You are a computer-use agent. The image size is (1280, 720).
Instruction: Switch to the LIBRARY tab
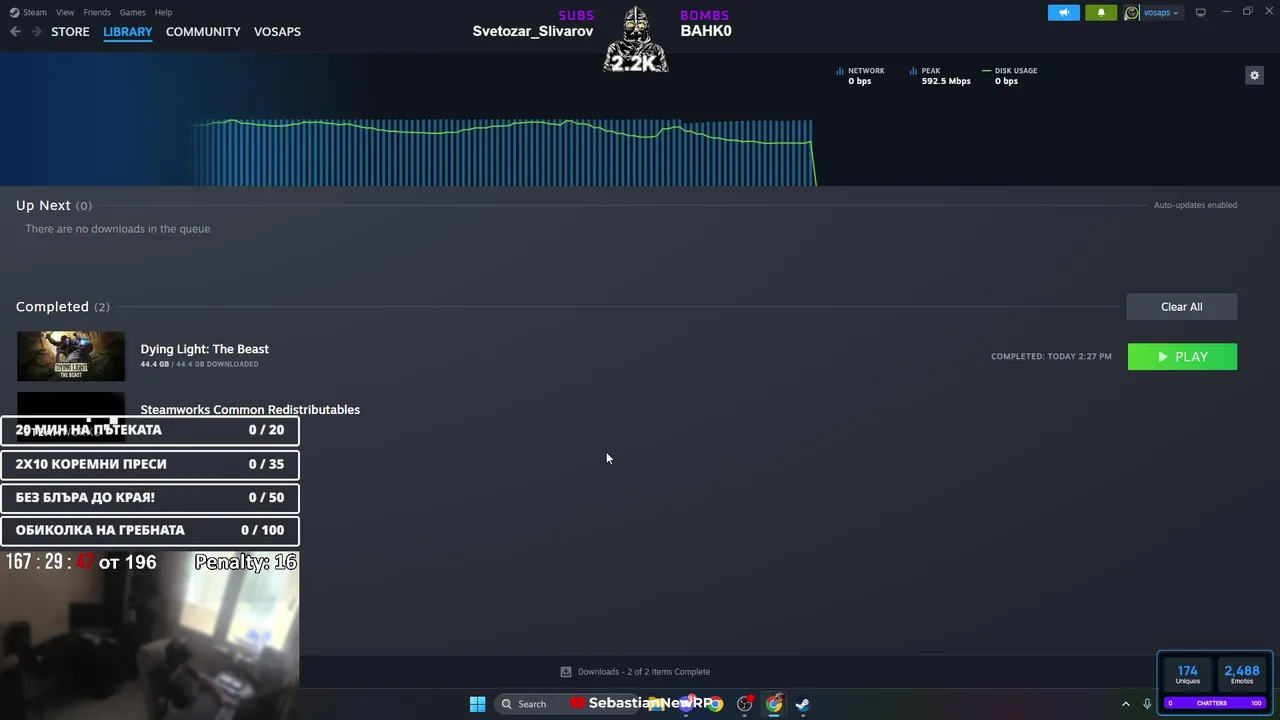coord(128,32)
